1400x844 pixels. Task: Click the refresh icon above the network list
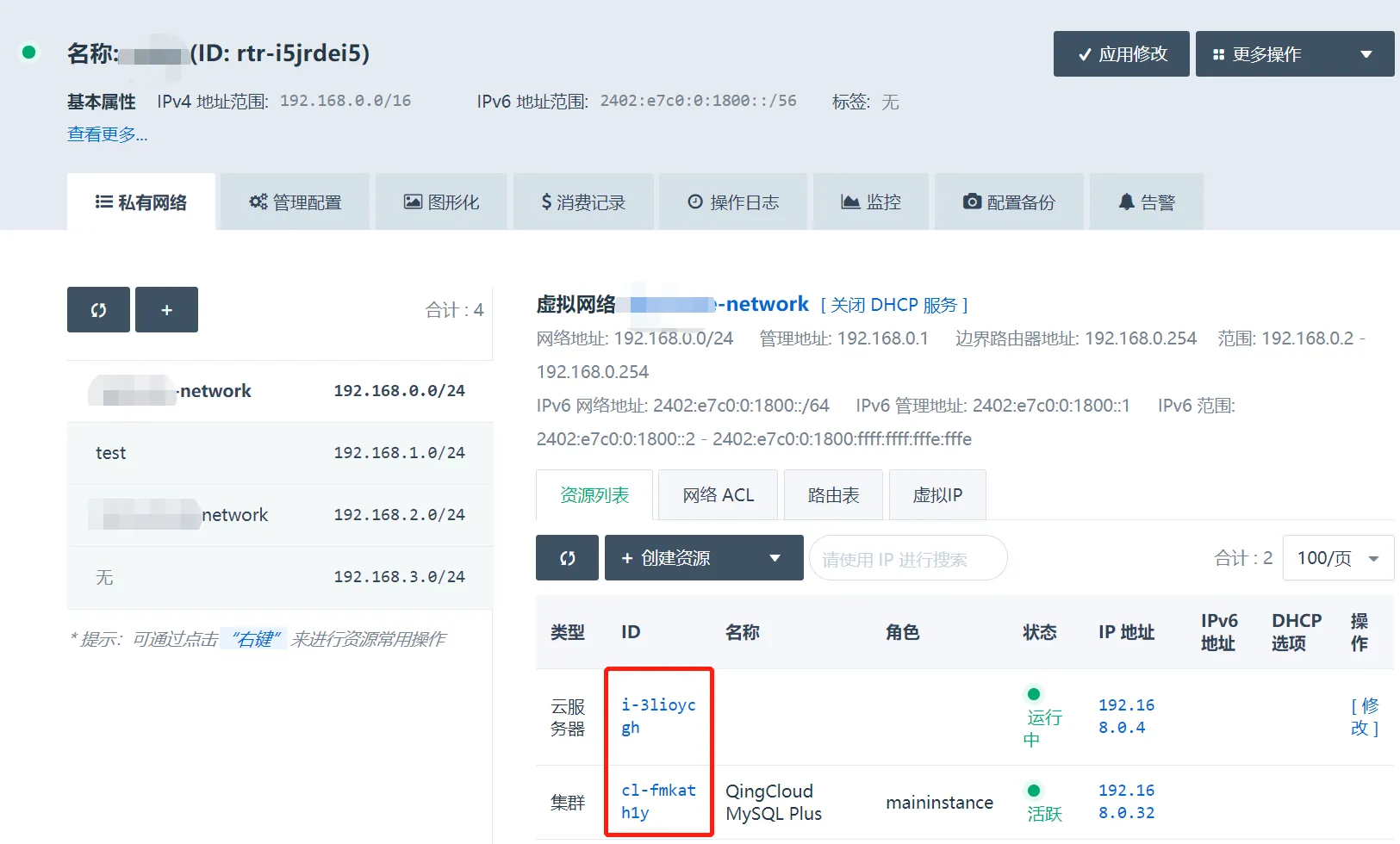[98, 310]
